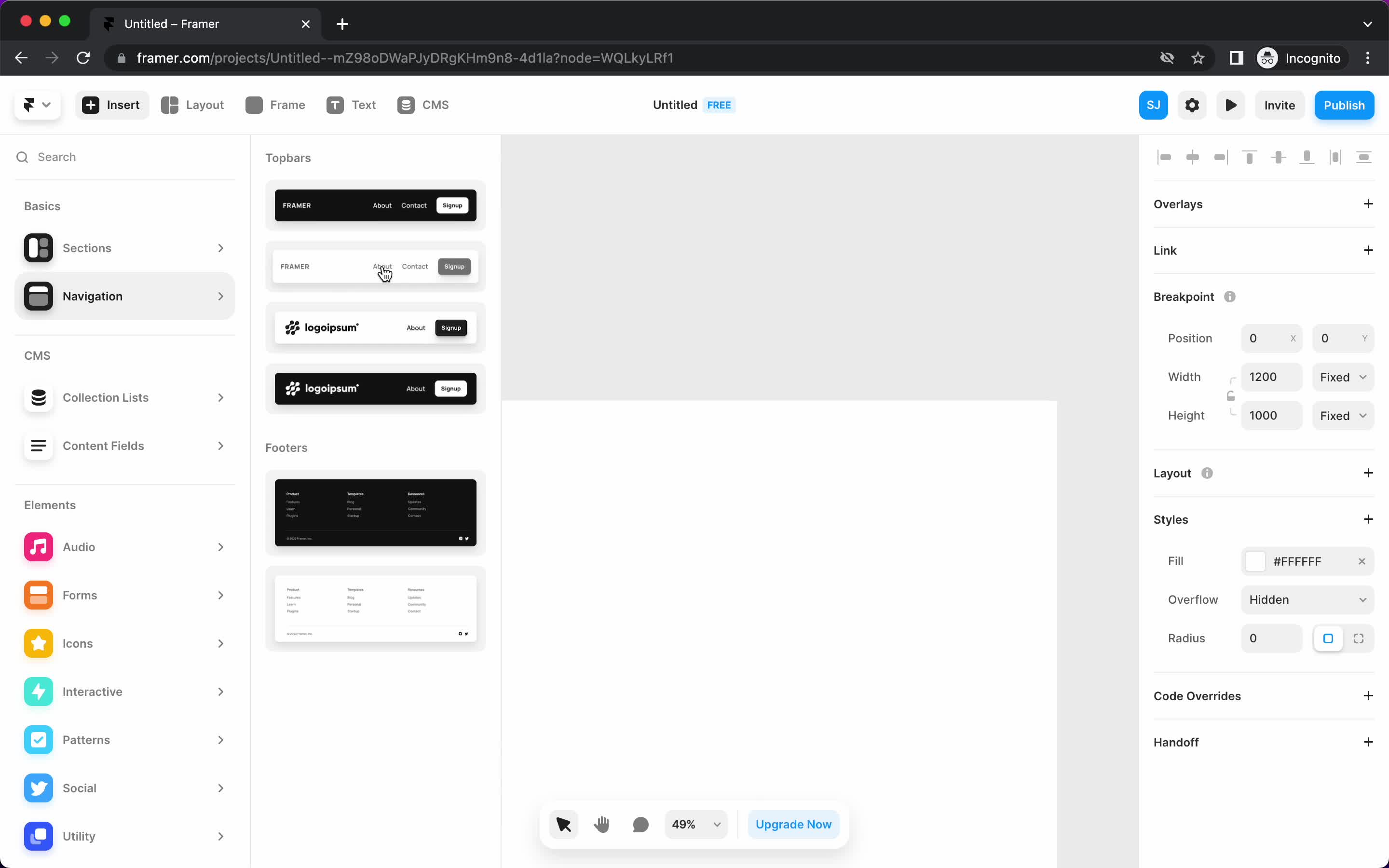Click the project settings gear icon
Screen dimensions: 1389x868
click(x=1192, y=105)
